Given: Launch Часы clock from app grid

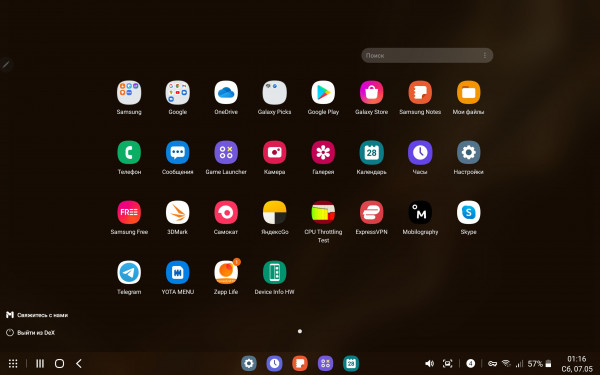Looking at the screenshot, I should [420, 152].
